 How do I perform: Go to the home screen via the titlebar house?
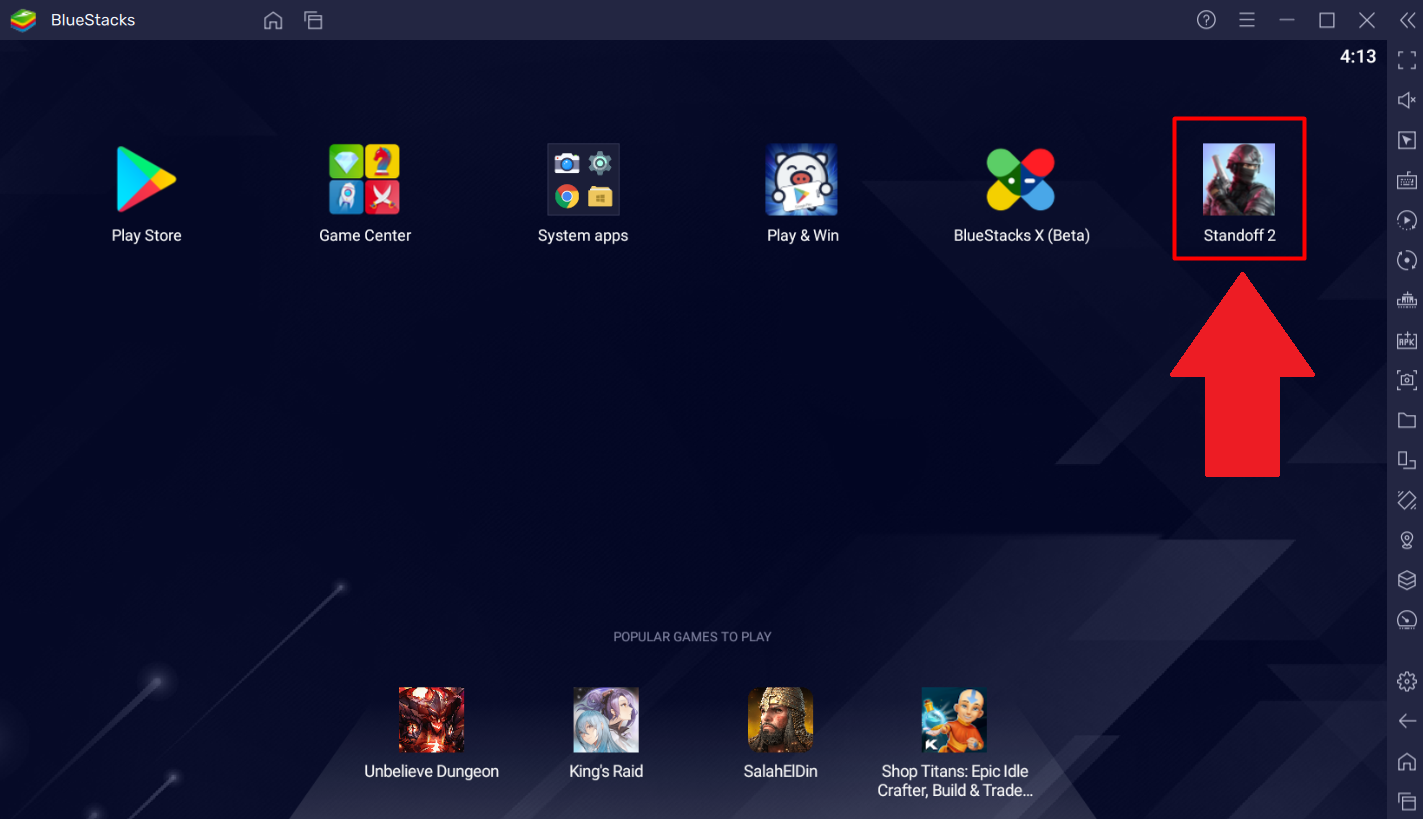click(x=273, y=19)
